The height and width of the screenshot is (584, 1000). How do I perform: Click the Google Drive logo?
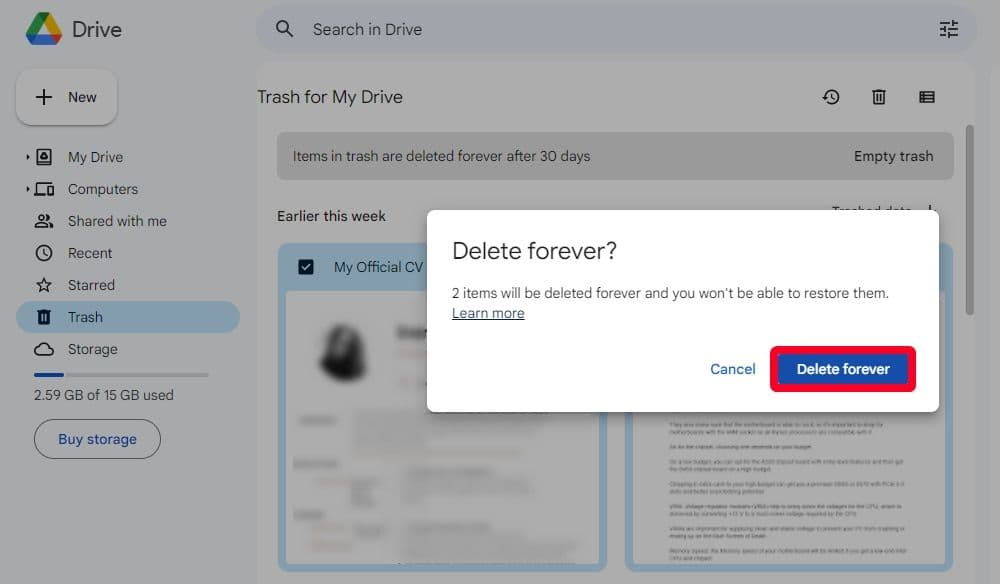coord(43,29)
